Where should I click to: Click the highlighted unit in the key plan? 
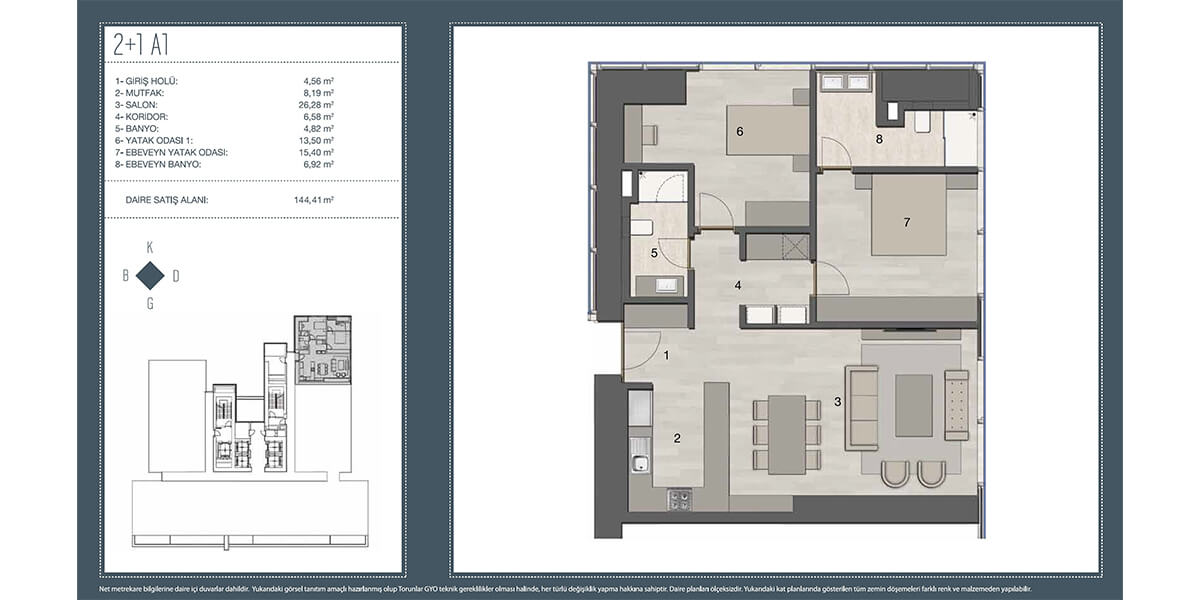(x=323, y=350)
